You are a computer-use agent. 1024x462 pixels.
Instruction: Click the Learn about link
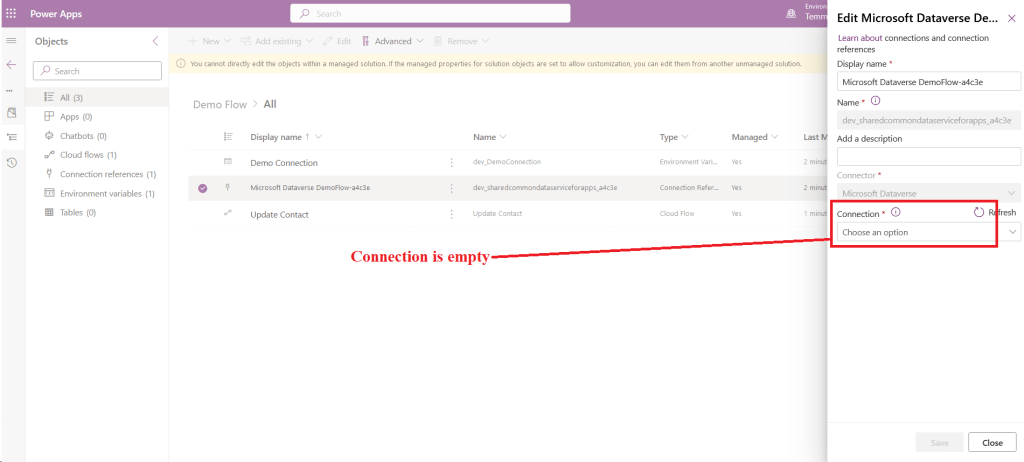click(x=860, y=38)
